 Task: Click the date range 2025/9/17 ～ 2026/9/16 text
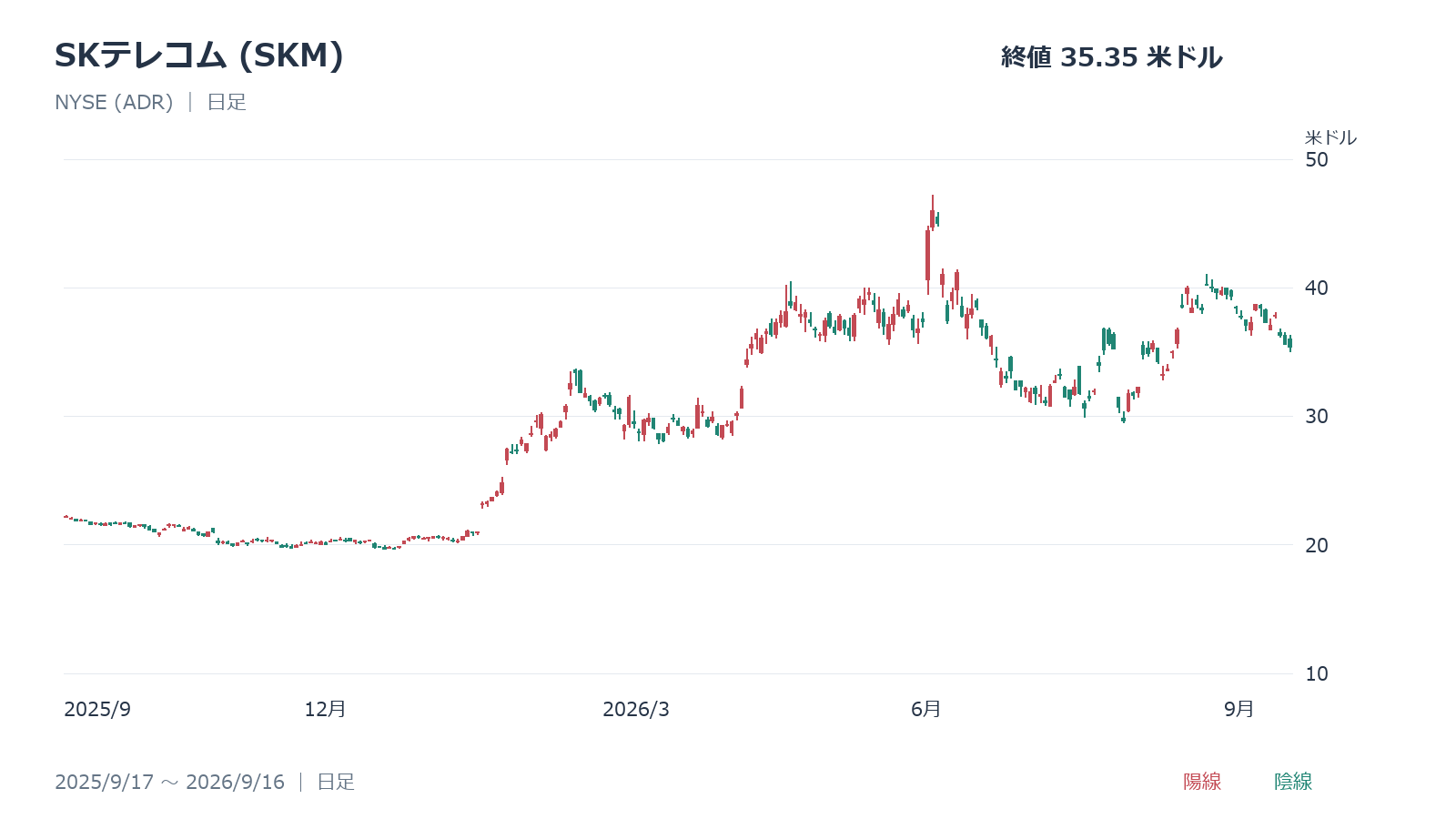[170, 782]
